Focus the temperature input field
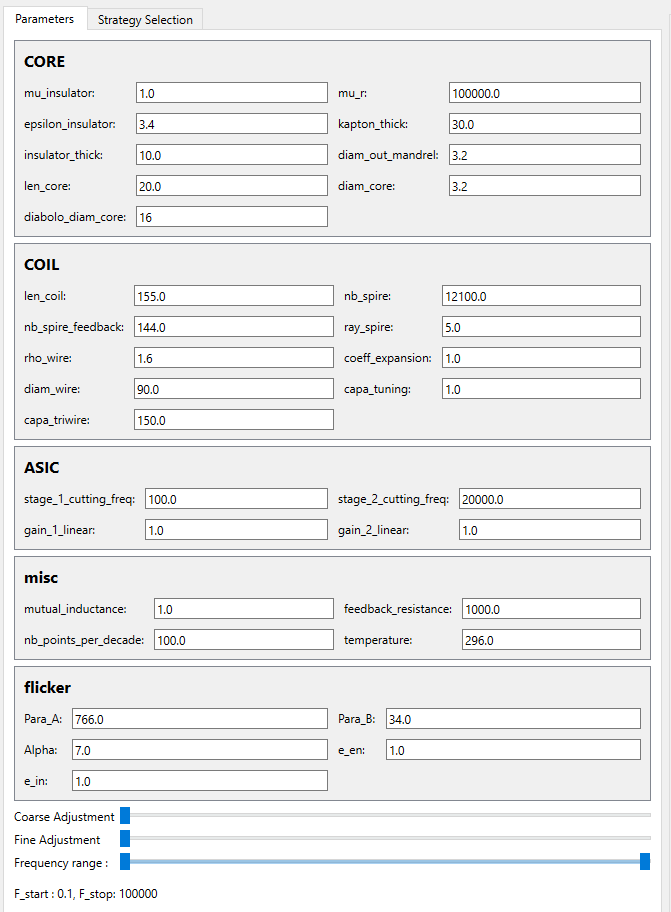 (551, 640)
